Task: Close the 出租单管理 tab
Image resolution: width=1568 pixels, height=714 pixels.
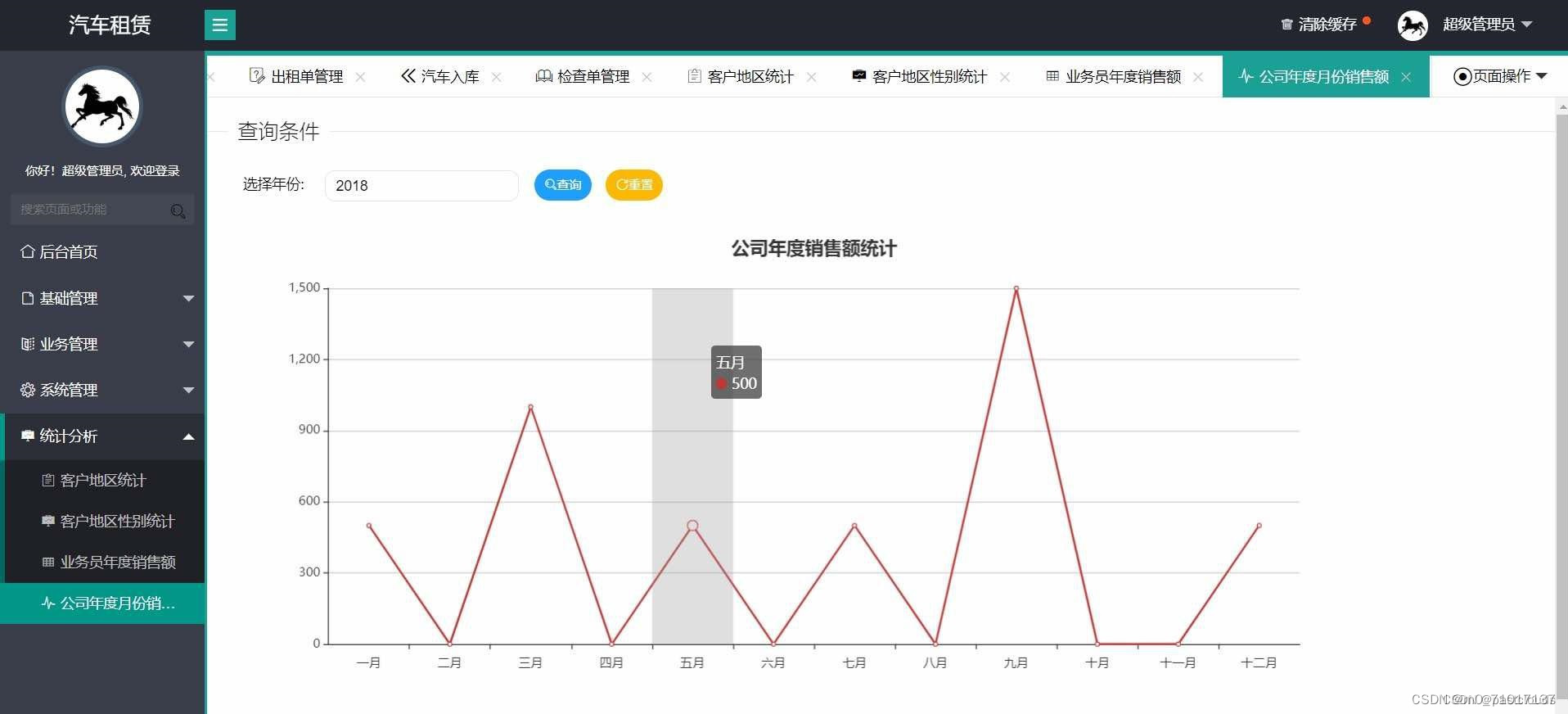Action: coord(360,77)
